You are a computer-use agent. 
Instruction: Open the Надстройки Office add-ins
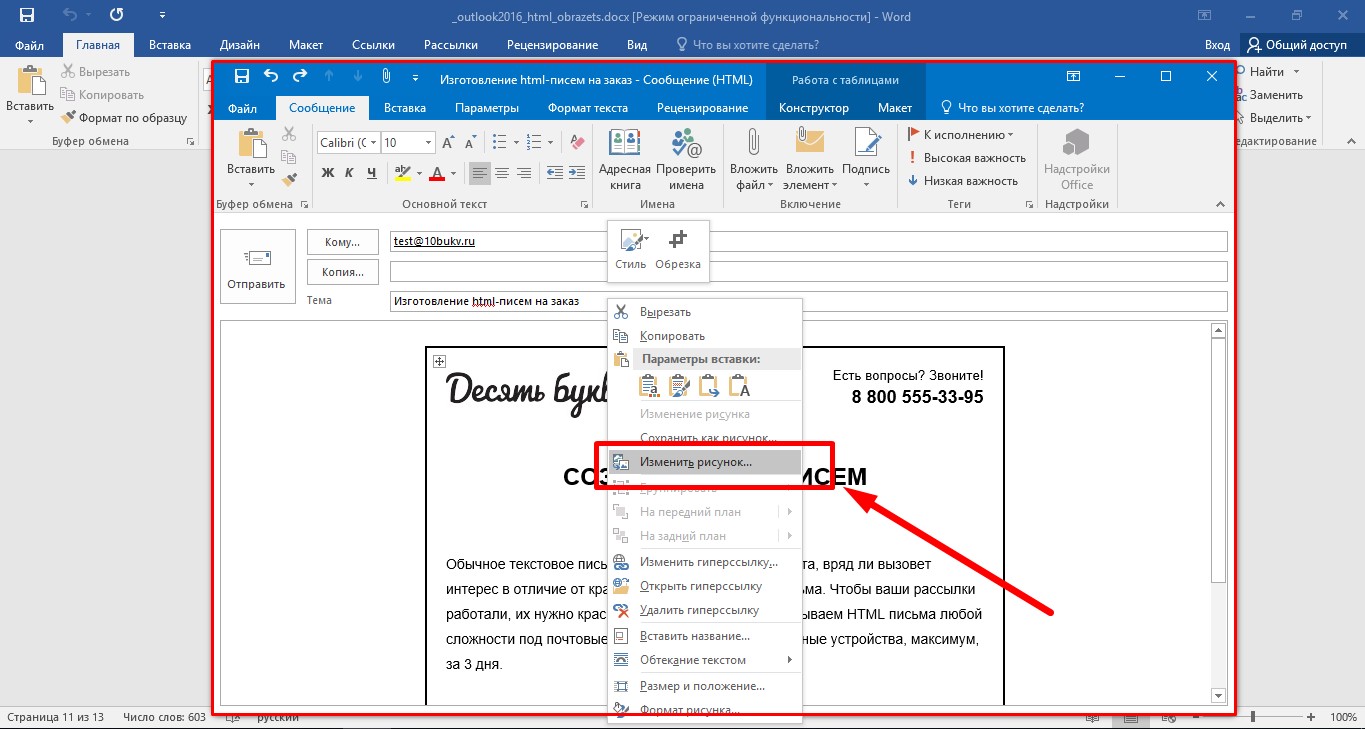(1076, 159)
